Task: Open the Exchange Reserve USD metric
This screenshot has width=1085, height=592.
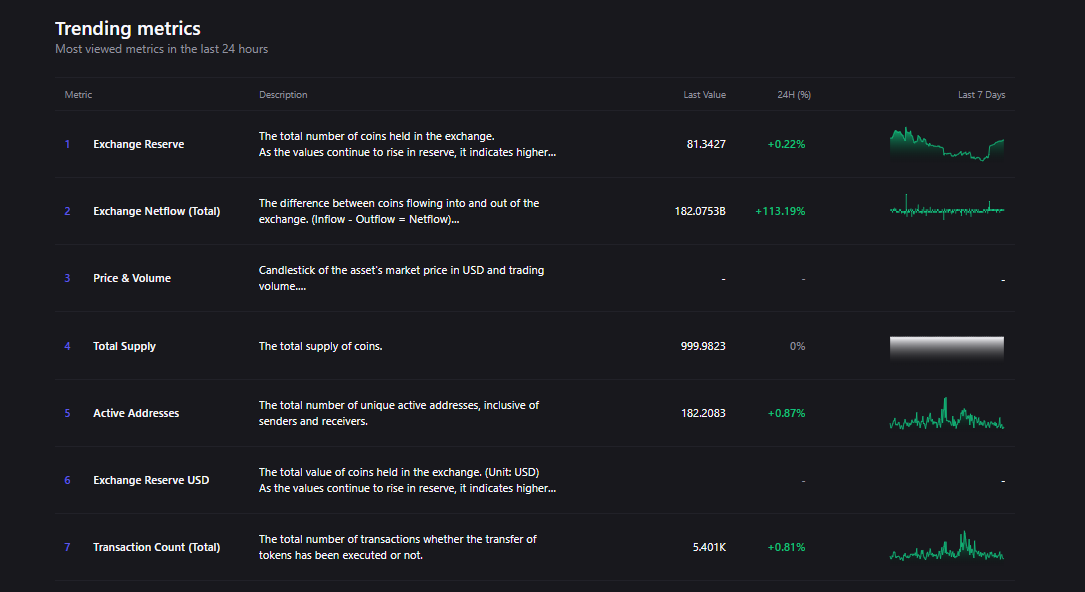Action: click(x=151, y=480)
